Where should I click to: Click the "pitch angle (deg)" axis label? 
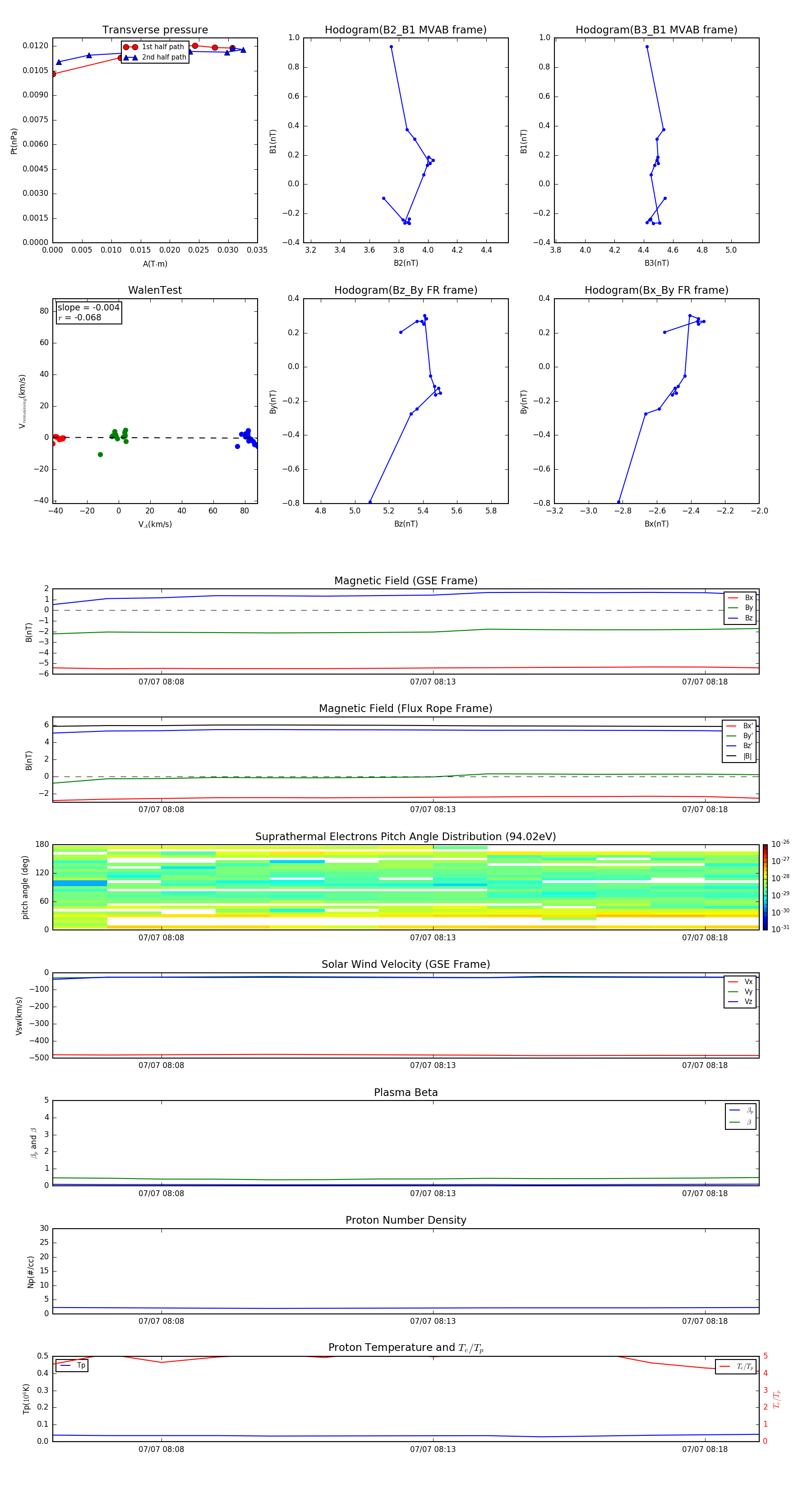(x=25, y=887)
